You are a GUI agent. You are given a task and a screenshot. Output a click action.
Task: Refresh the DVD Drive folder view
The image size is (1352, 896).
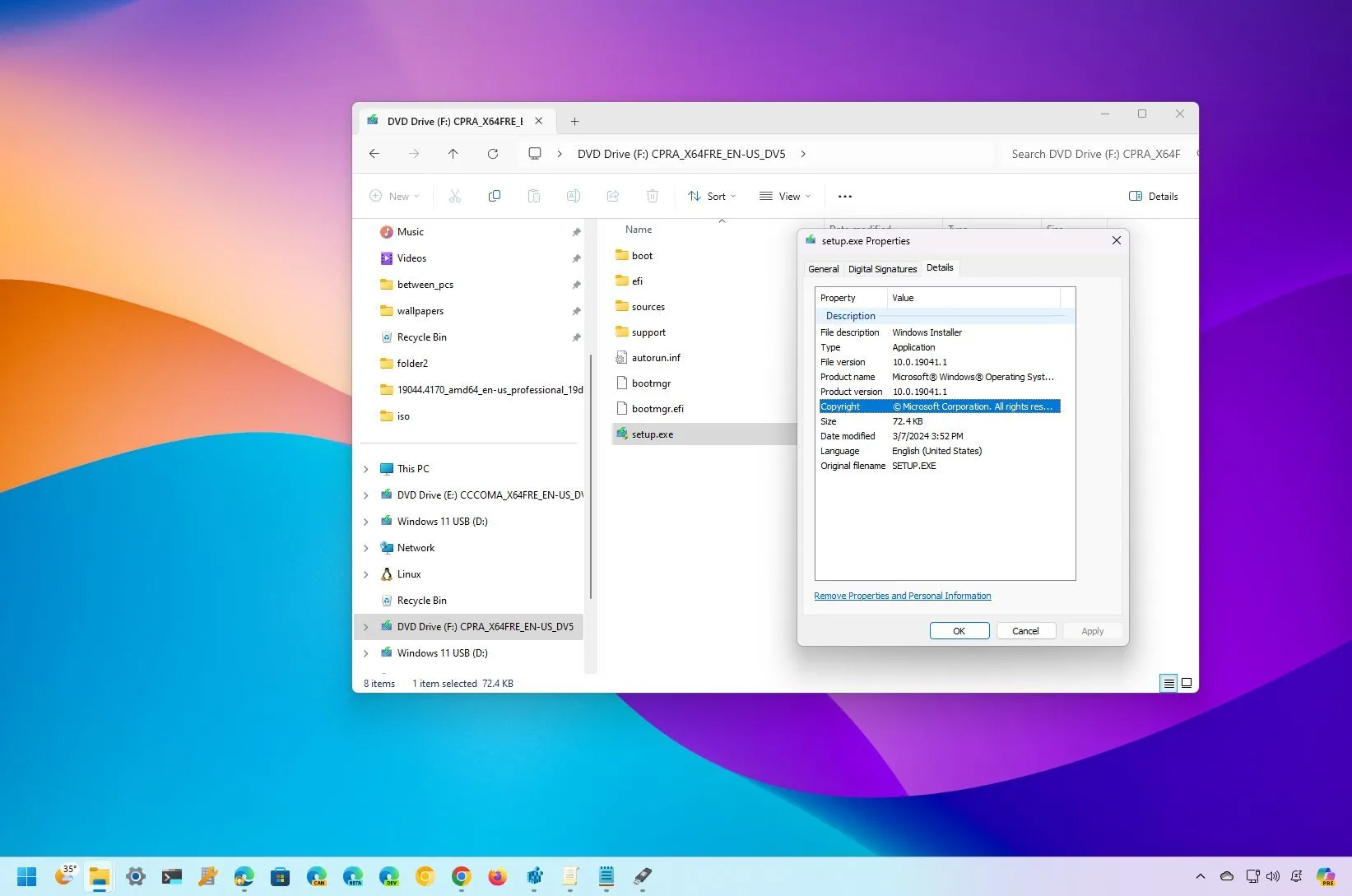[x=492, y=154]
